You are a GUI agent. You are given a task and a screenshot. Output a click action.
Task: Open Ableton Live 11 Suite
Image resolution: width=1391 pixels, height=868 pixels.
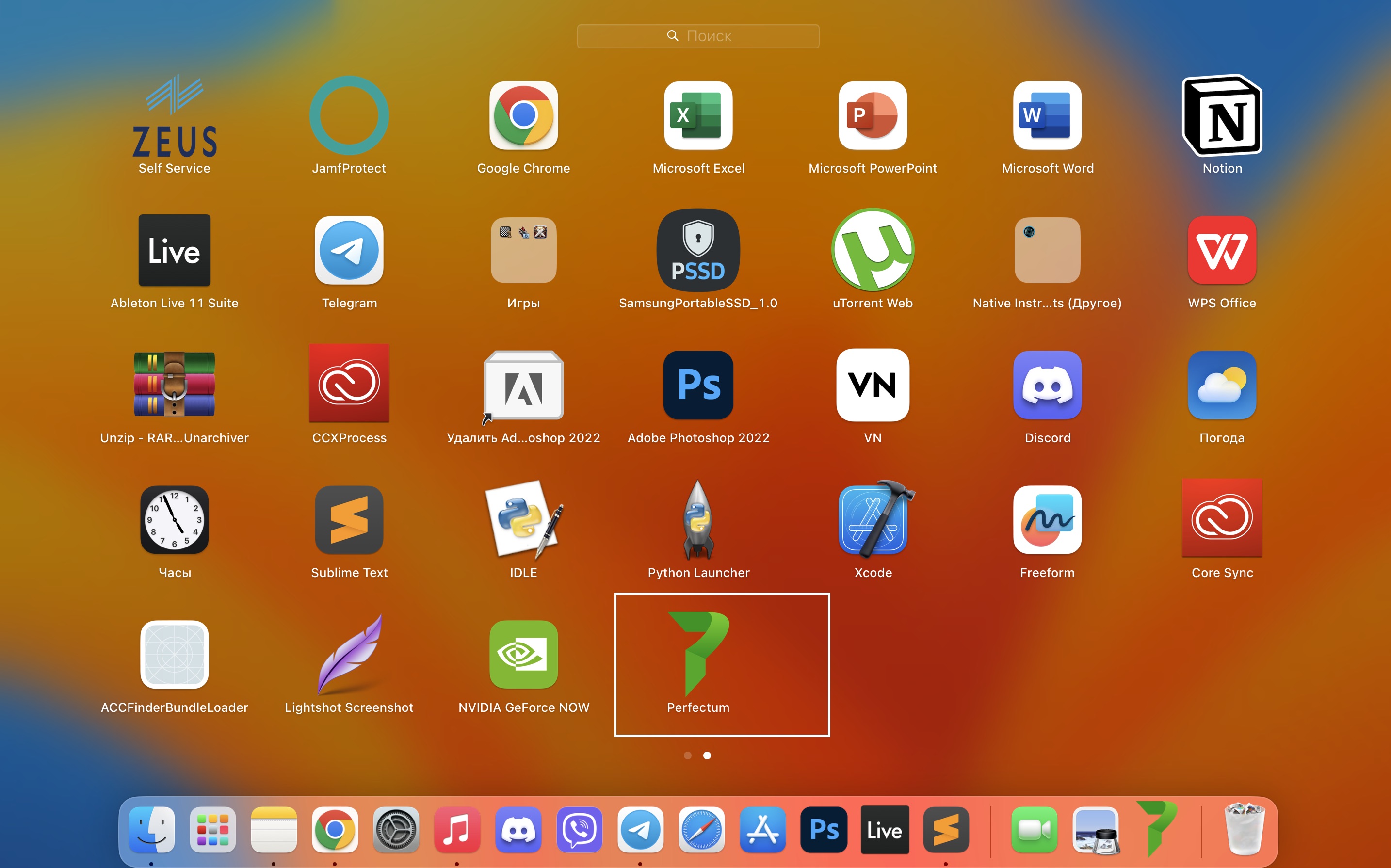(175, 250)
